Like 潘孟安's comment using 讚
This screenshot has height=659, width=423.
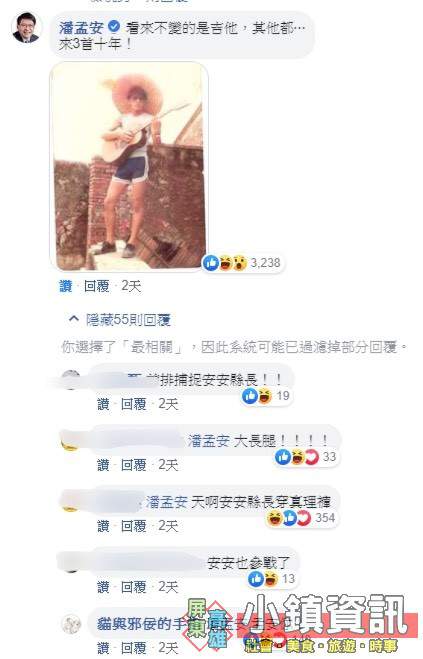click(66, 286)
